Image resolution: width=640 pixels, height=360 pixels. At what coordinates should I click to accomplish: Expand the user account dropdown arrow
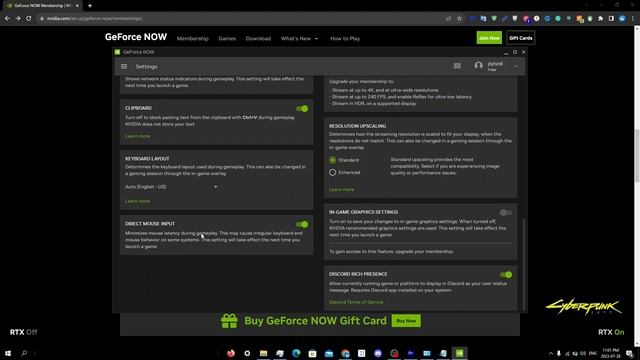point(516,66)
